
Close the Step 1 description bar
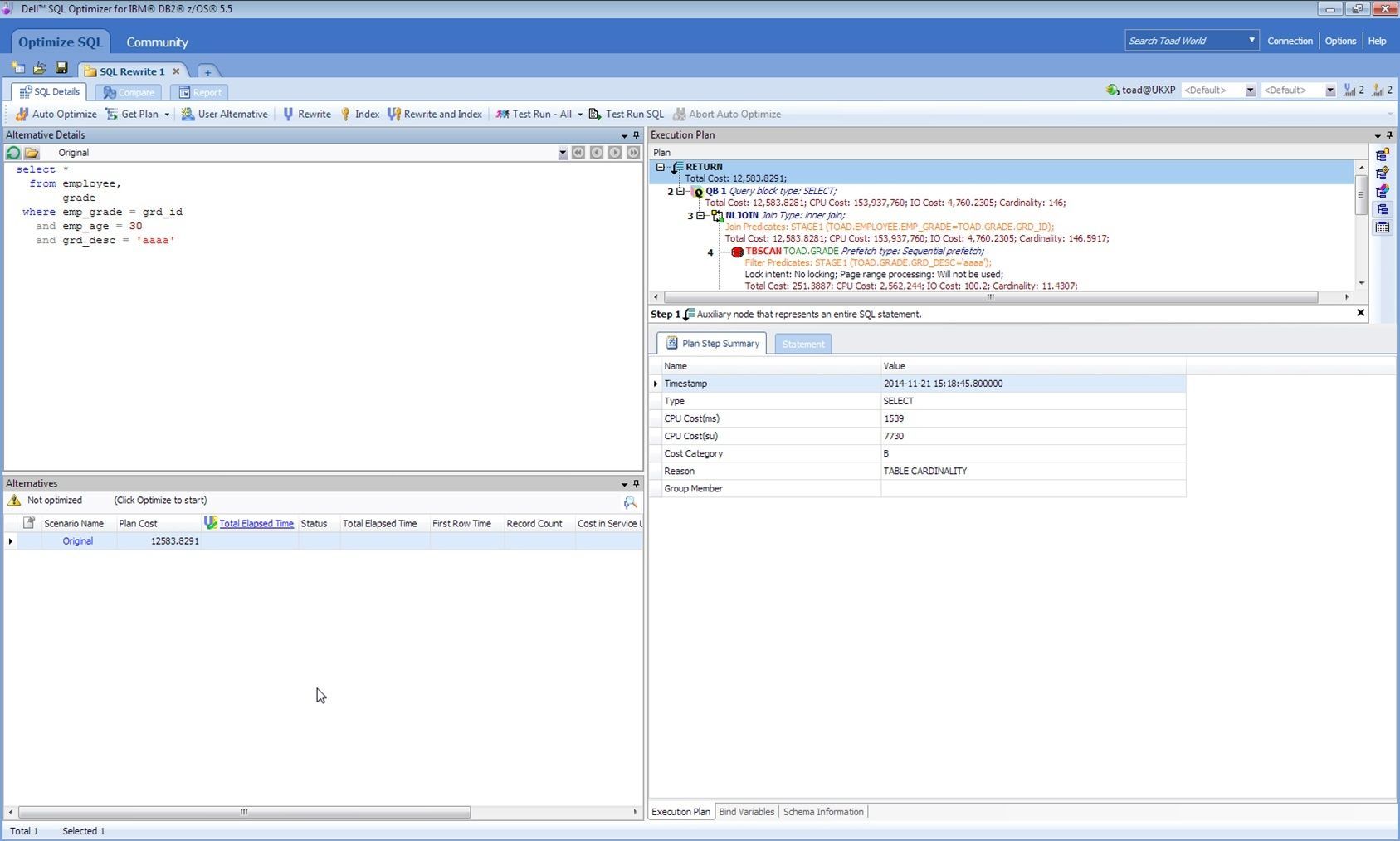(x=1360, y=313)
